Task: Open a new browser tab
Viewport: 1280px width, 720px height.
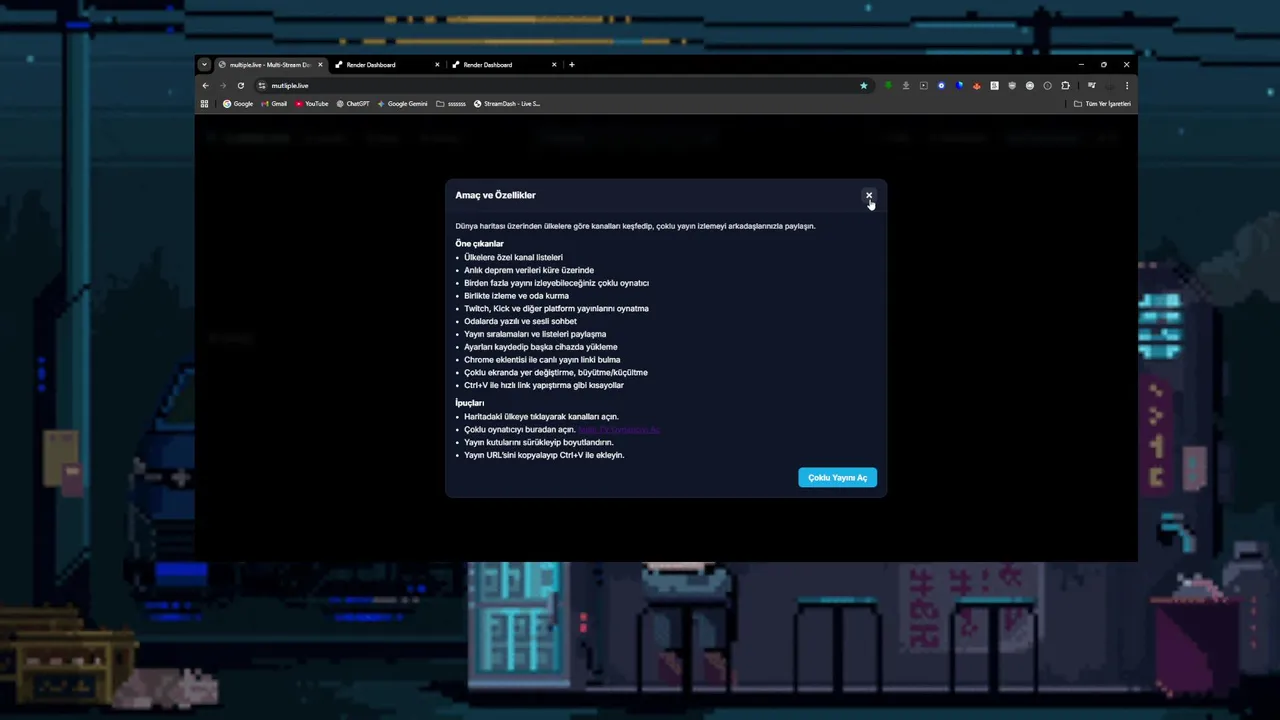Action: [572, 65]
